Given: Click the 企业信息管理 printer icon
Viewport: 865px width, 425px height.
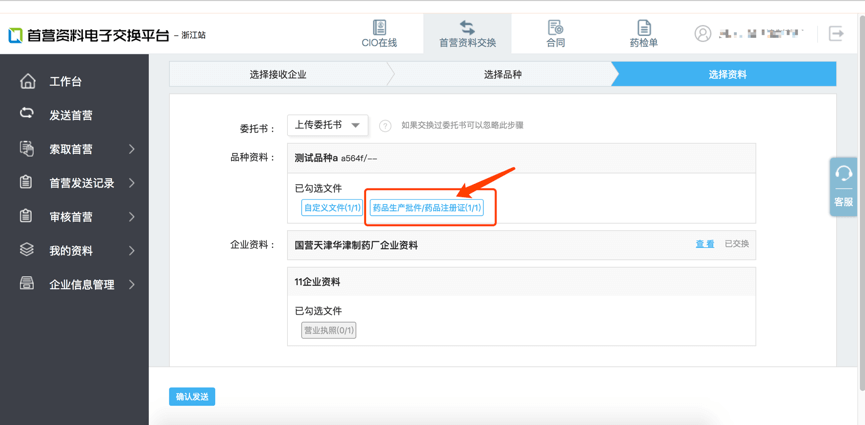Looking at the screenshot, I should pos(26,284).
